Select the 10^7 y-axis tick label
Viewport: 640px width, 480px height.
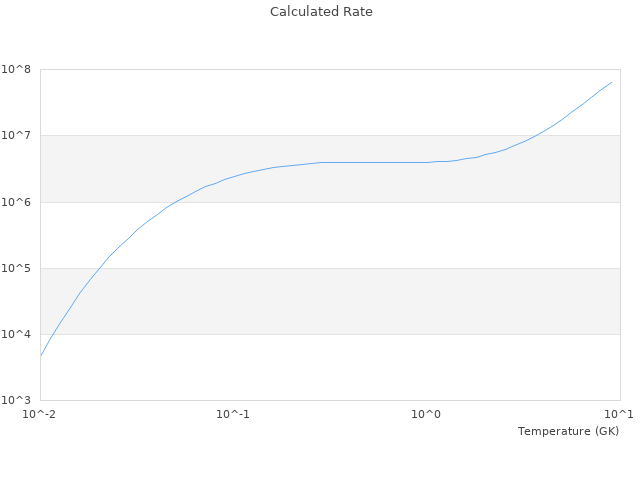pyautogui.click(x=16, y=135)
